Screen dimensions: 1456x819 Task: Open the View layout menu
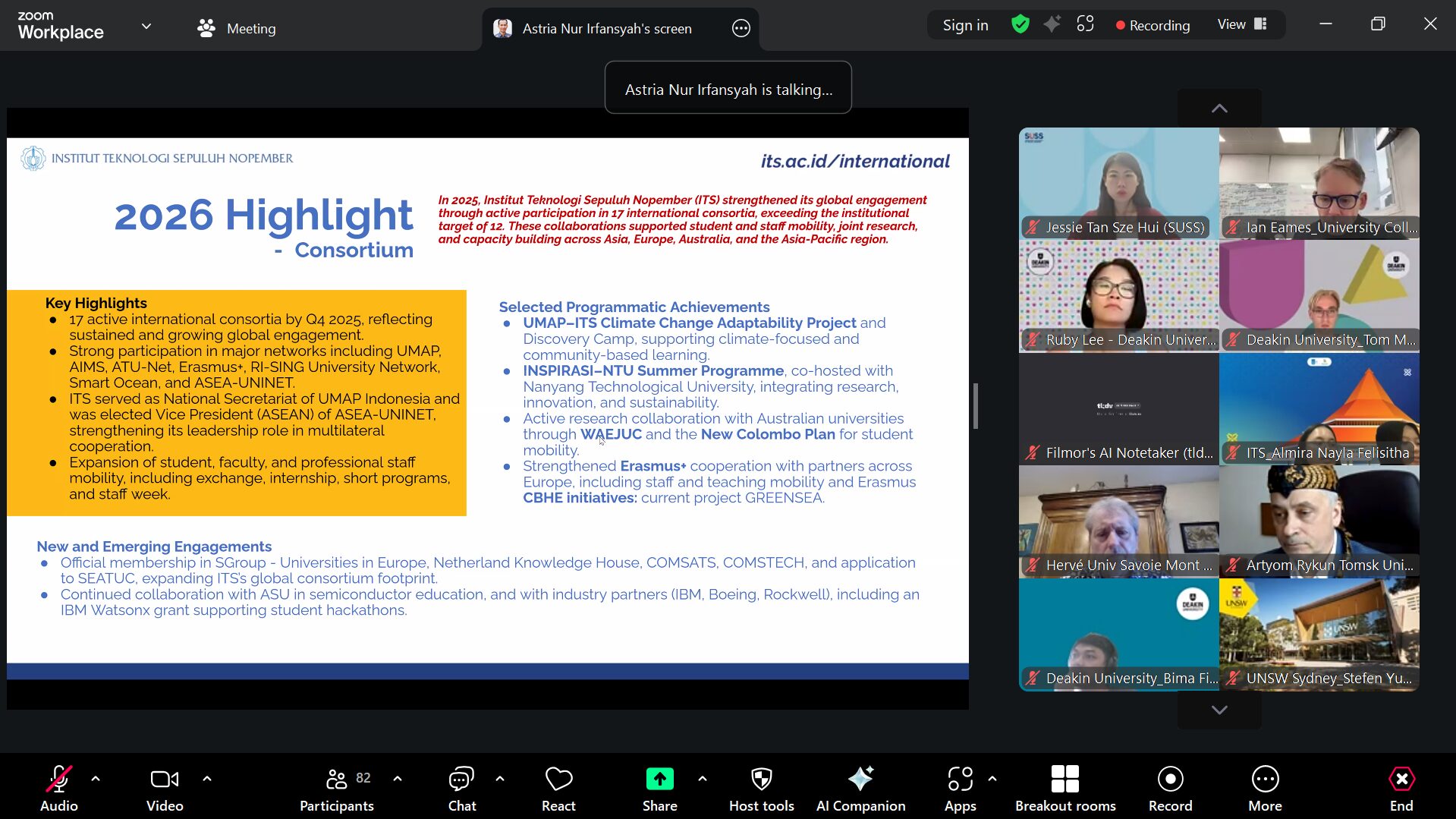(x=1241, y=24)
